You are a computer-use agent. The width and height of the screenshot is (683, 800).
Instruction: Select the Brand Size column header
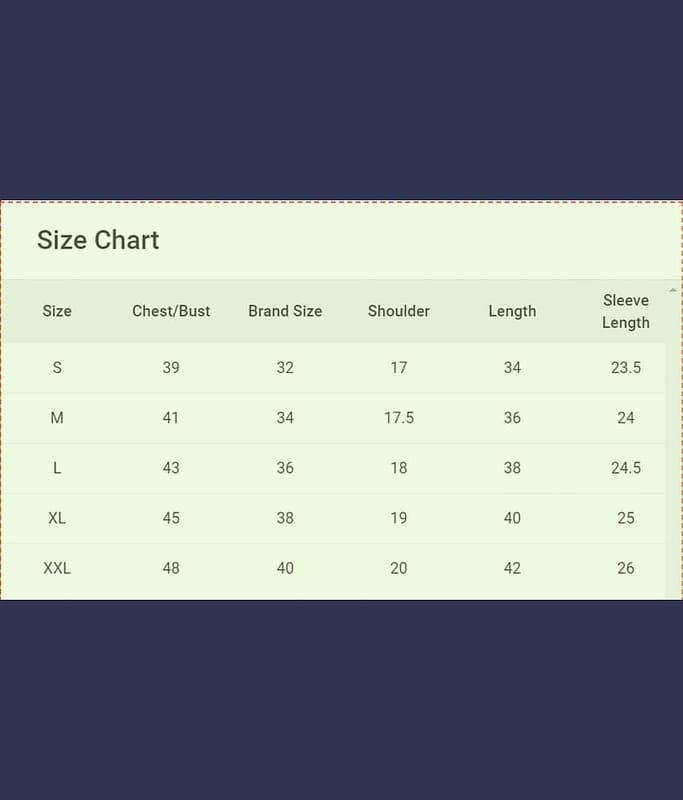tap(285, 311)
